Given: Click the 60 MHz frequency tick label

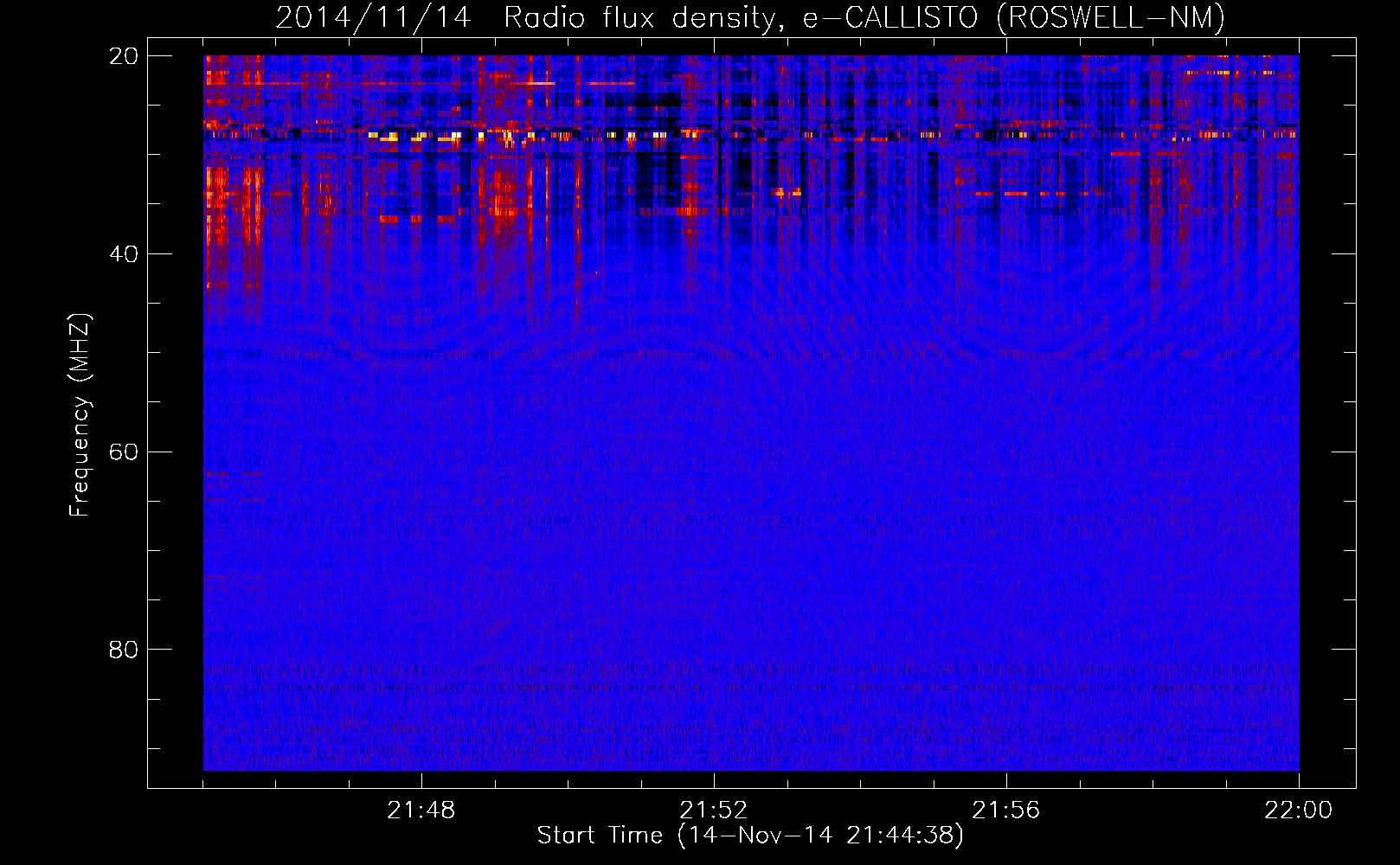Looking at the screenshot, I should coord(123,452).
